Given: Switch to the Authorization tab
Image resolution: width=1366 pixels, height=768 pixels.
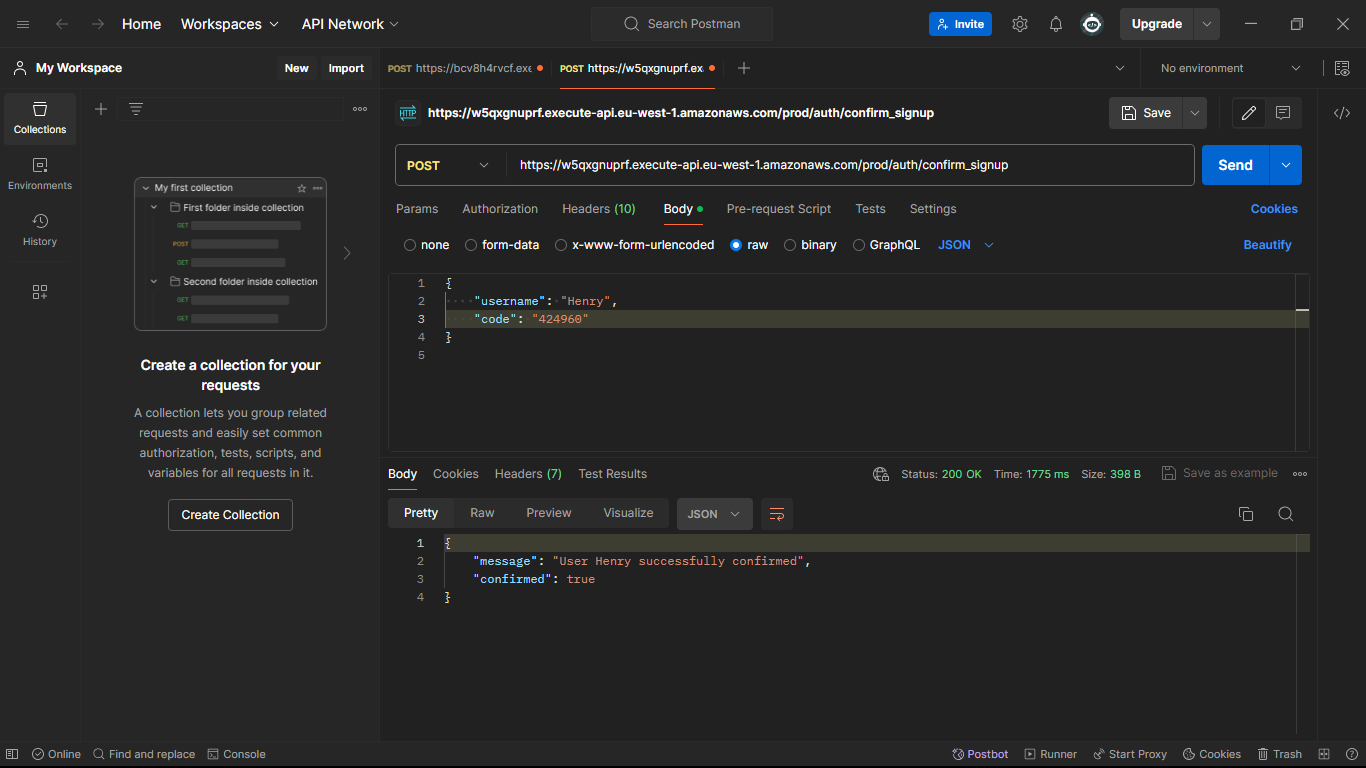Looking at the screenshot, I should pyautogui.click(x=500, y=209).
